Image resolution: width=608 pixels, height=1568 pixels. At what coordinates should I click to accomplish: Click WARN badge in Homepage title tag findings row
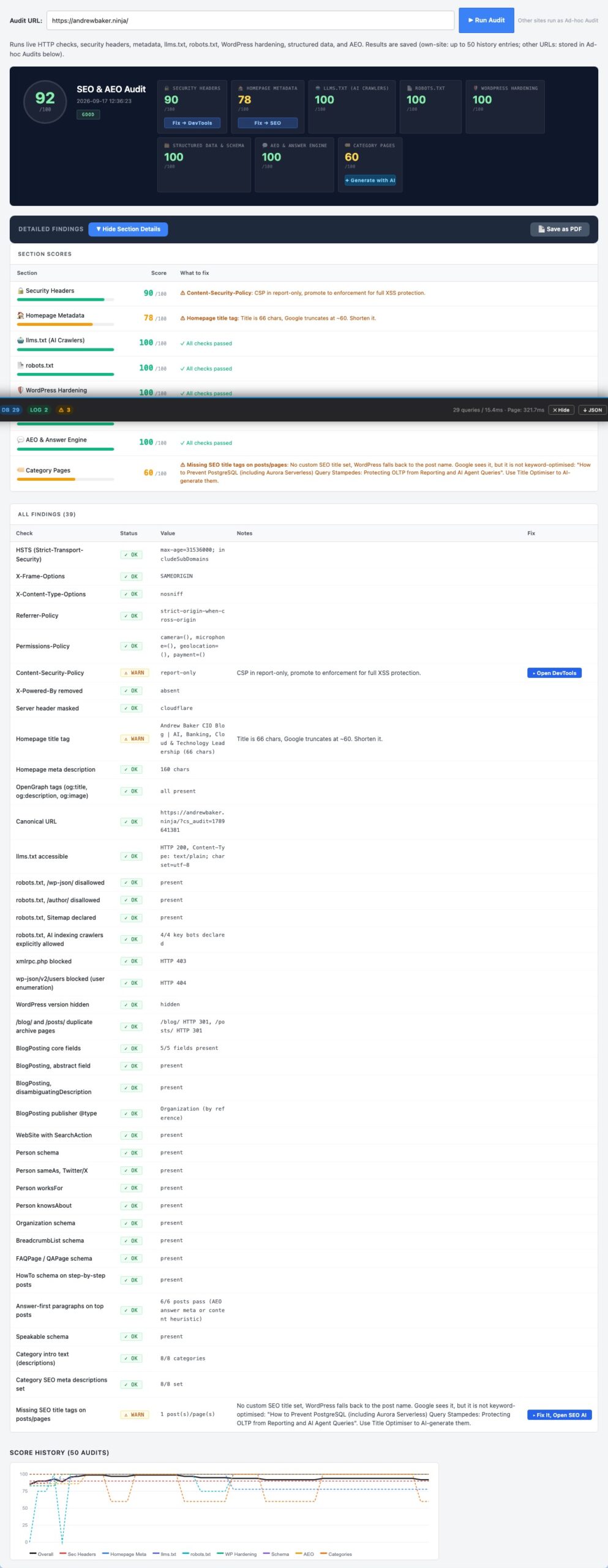135,739
